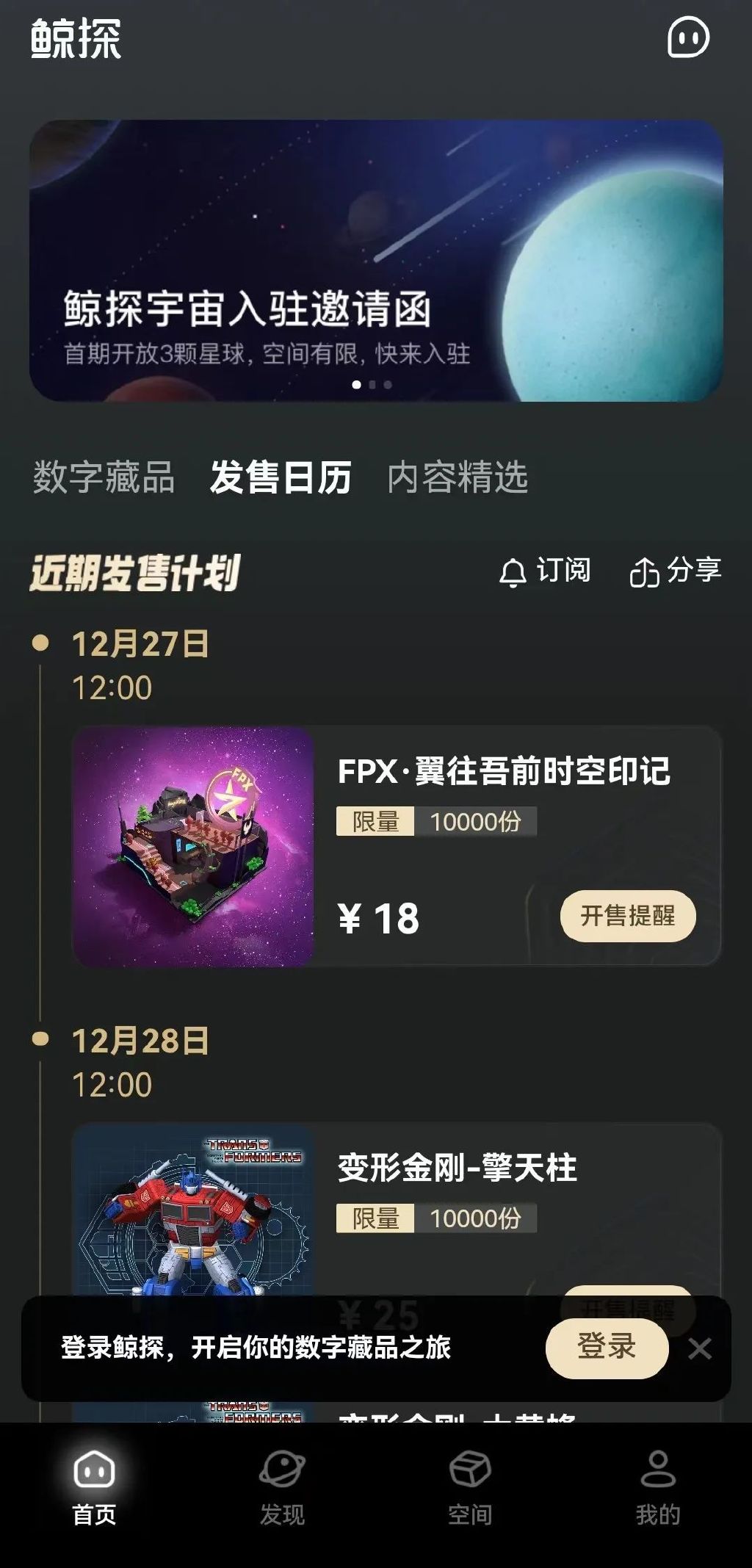Select the 发售日历 tab
752x1568 pixels.
281,477
